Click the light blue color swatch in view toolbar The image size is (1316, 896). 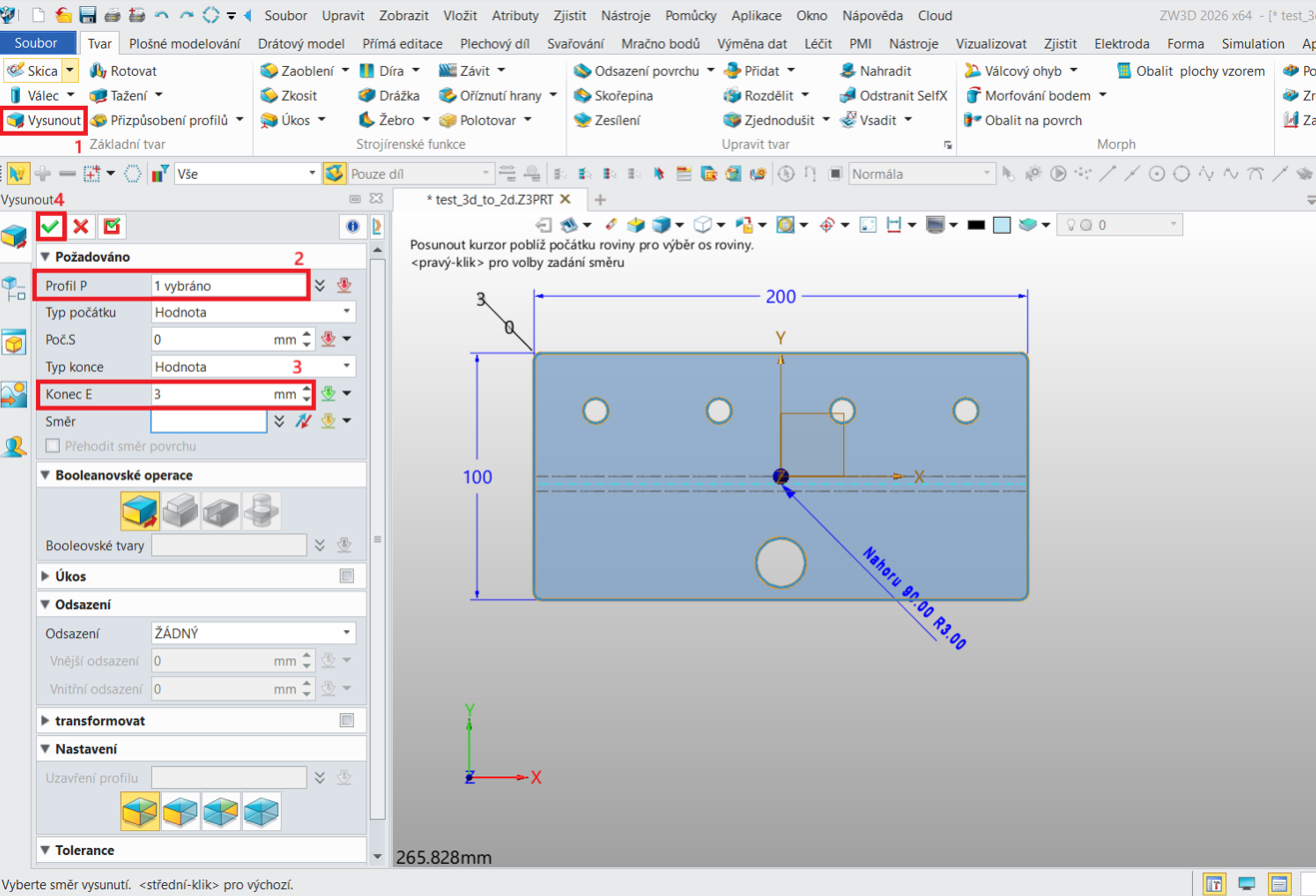point(1002,225)
